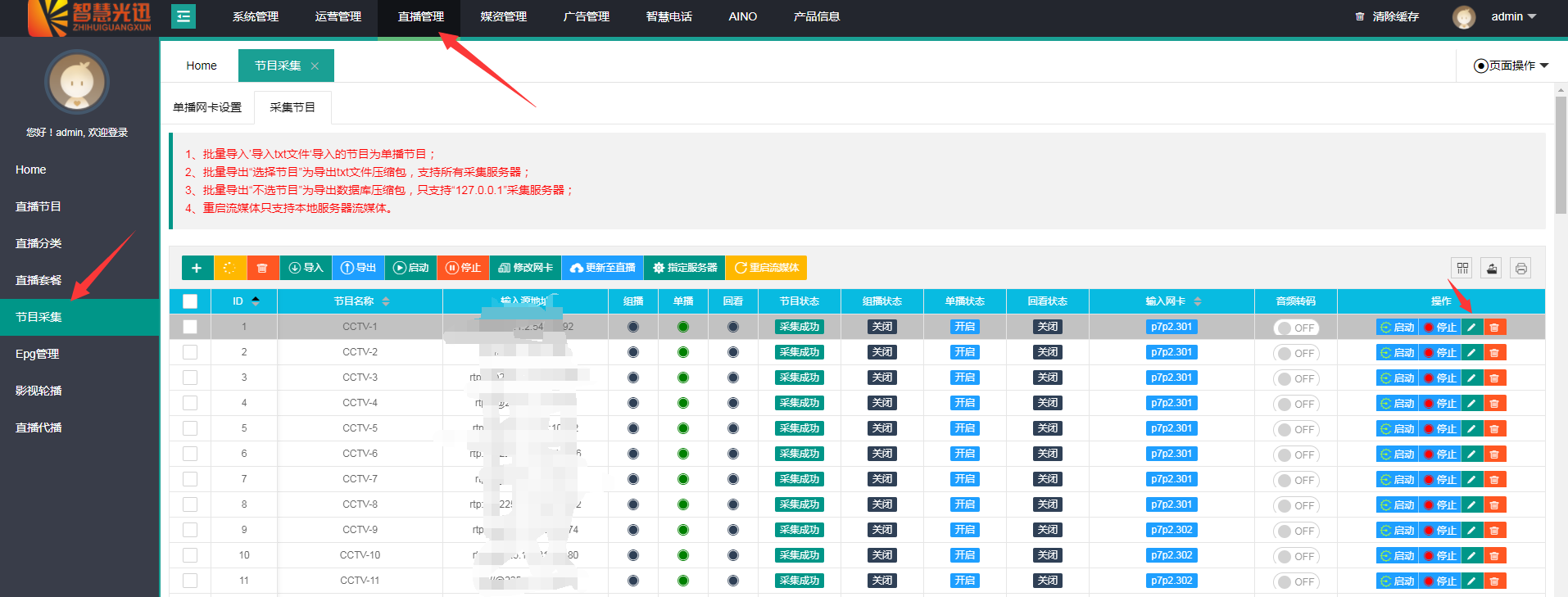The height and width of the screenshot is (597, 1568).
Task: Open the 媒资管理 top menu
Action: (x=503, y=16)
